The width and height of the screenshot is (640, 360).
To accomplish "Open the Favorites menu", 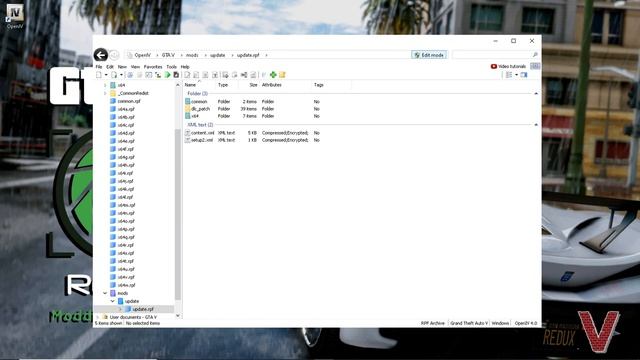I will [153, 67].
